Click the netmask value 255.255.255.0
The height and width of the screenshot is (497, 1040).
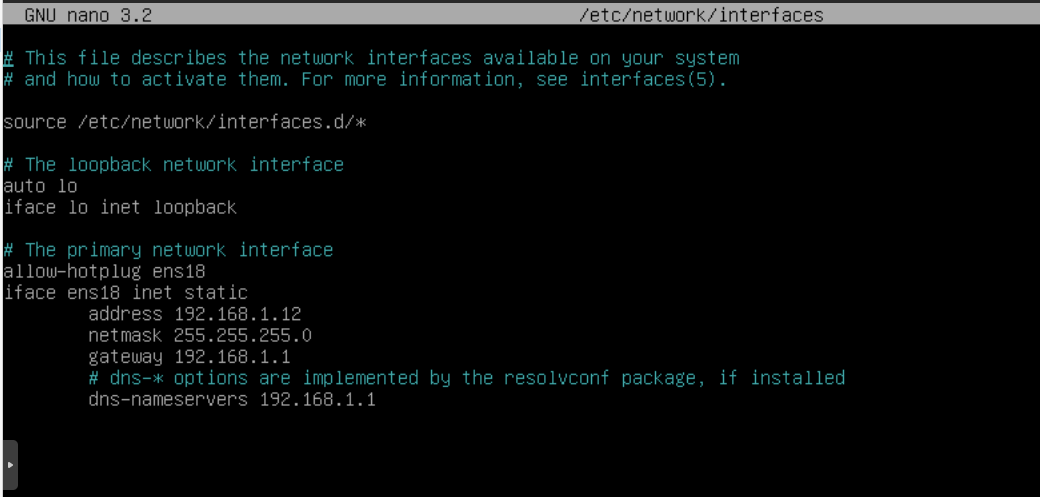[x=243, y=335]
